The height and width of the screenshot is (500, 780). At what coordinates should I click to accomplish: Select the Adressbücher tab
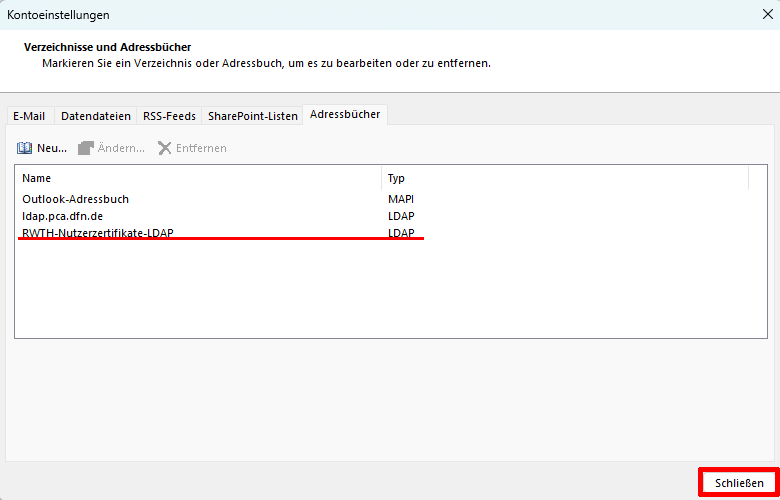pos(345,114)
